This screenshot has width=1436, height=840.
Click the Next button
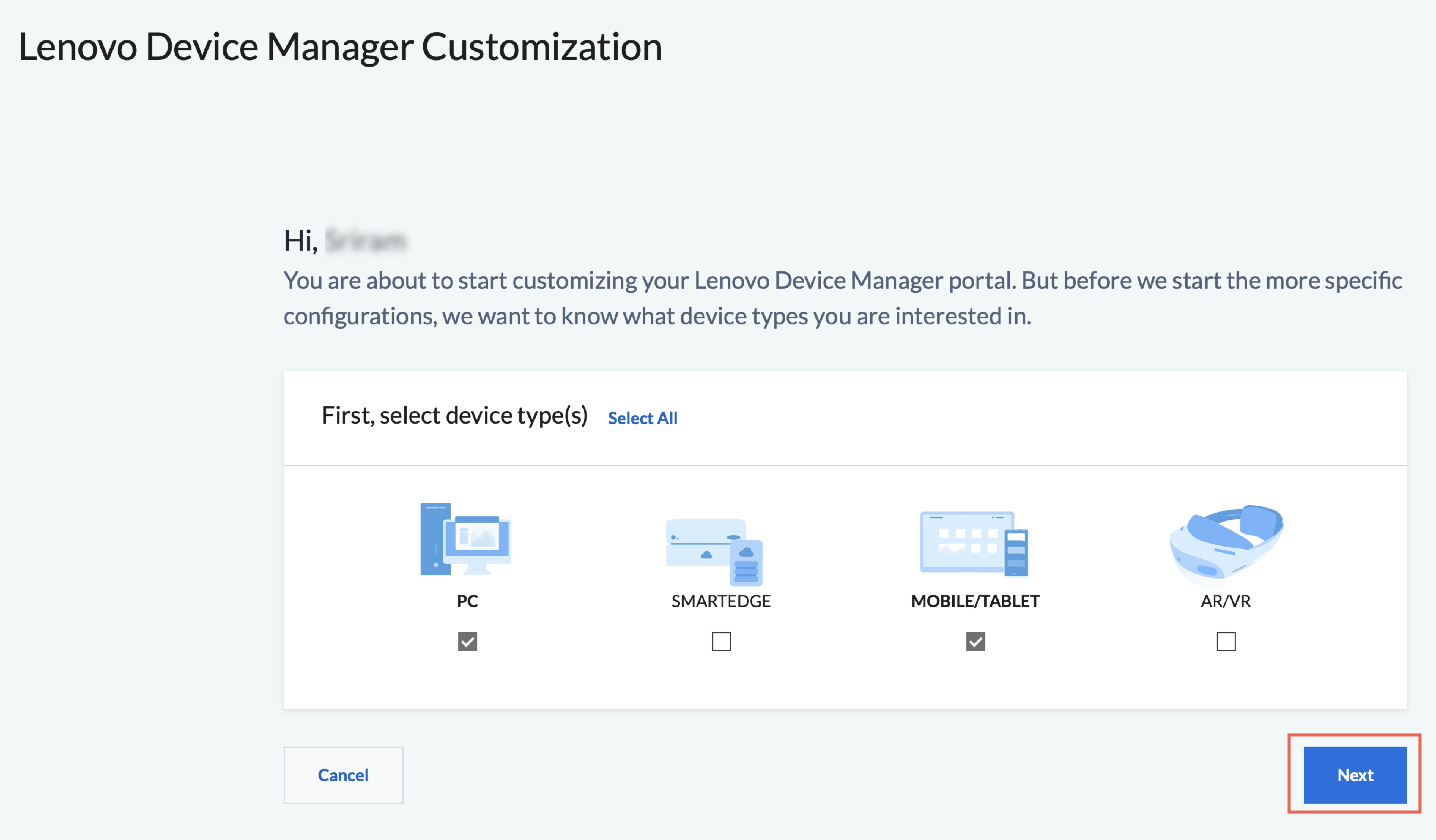tap(1355, 775)
